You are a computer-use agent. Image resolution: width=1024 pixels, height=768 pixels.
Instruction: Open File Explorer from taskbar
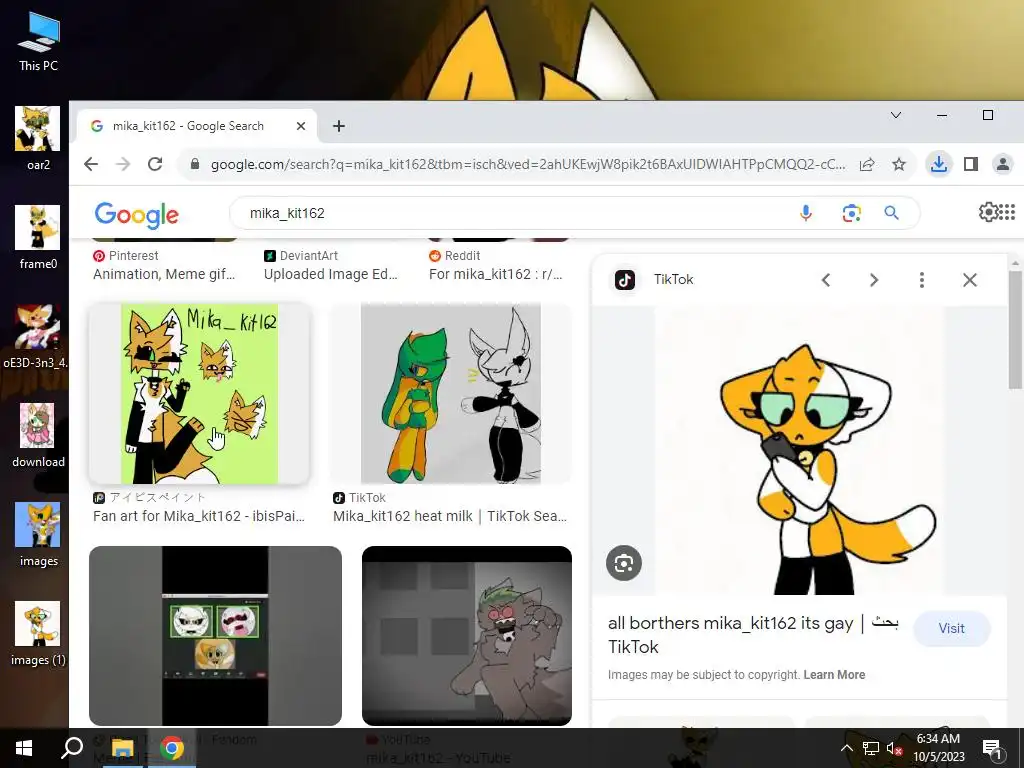tap(122, 748)
